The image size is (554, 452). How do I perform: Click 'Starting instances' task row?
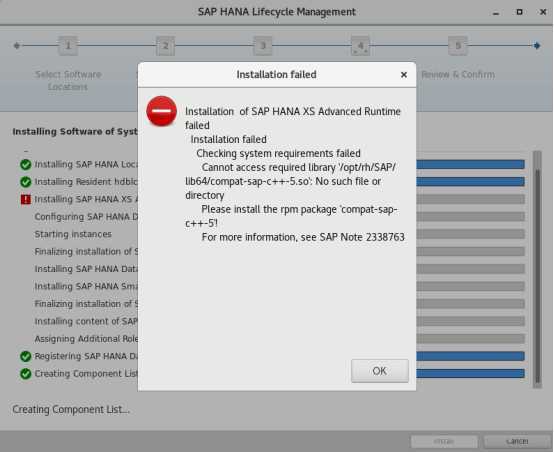pyautogui.click(x=73, y=234)
